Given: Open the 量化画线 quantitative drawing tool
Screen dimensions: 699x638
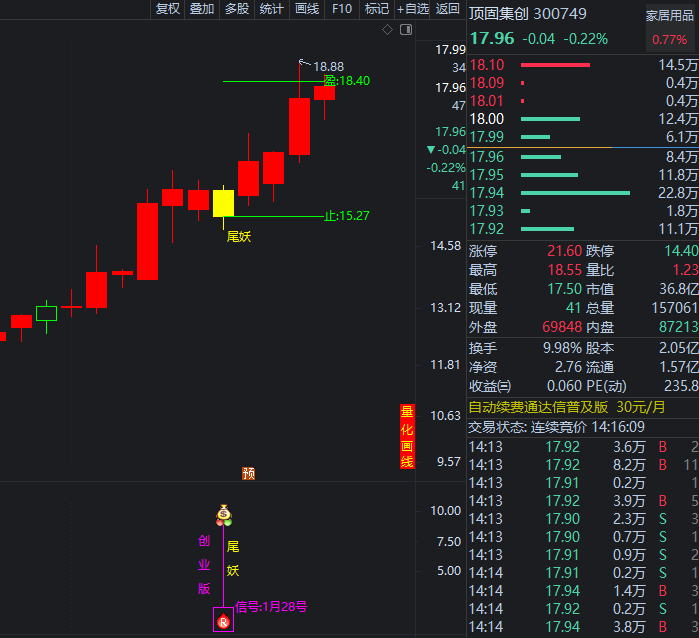Looking at the screenshot, I should pyautogui.click(x=406, y=437).
